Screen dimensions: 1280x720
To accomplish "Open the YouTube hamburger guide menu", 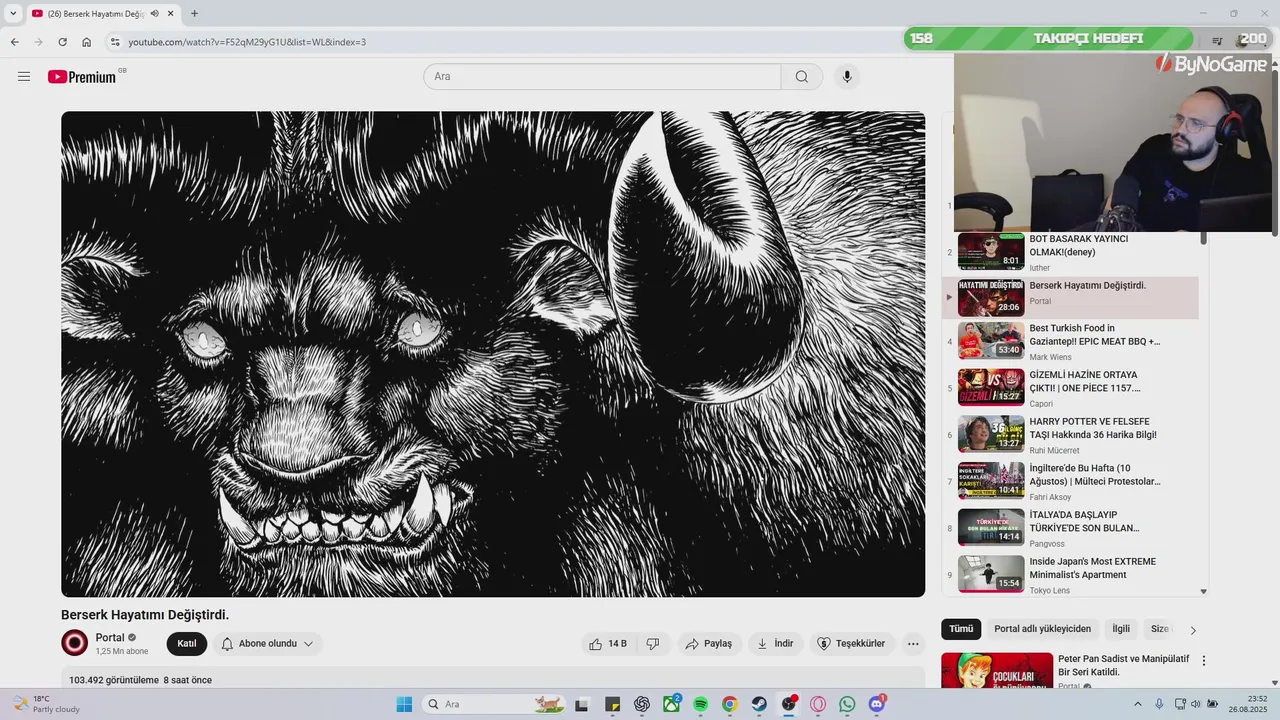I will [24, 77].
